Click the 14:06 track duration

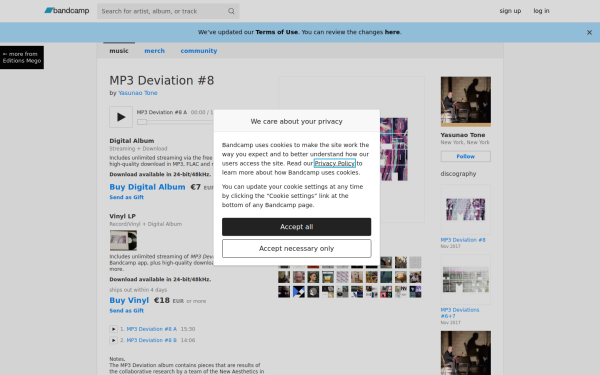[188, 340]
